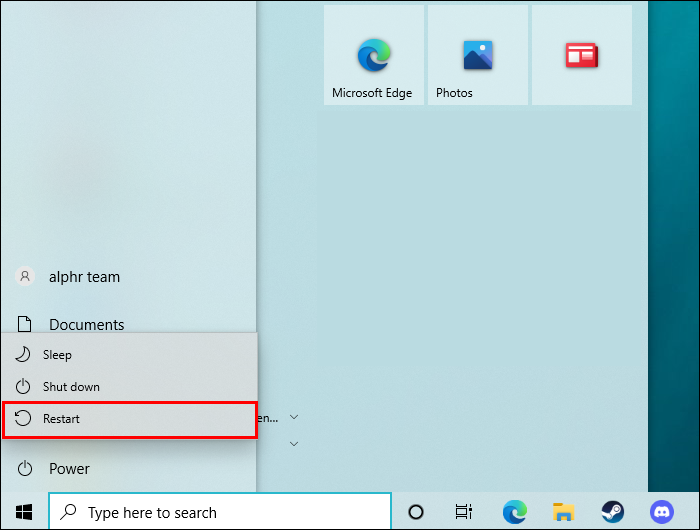Expand the upper chevron in app list
Viewport: 700px width, 530px height.
click(x=294, y=417)
